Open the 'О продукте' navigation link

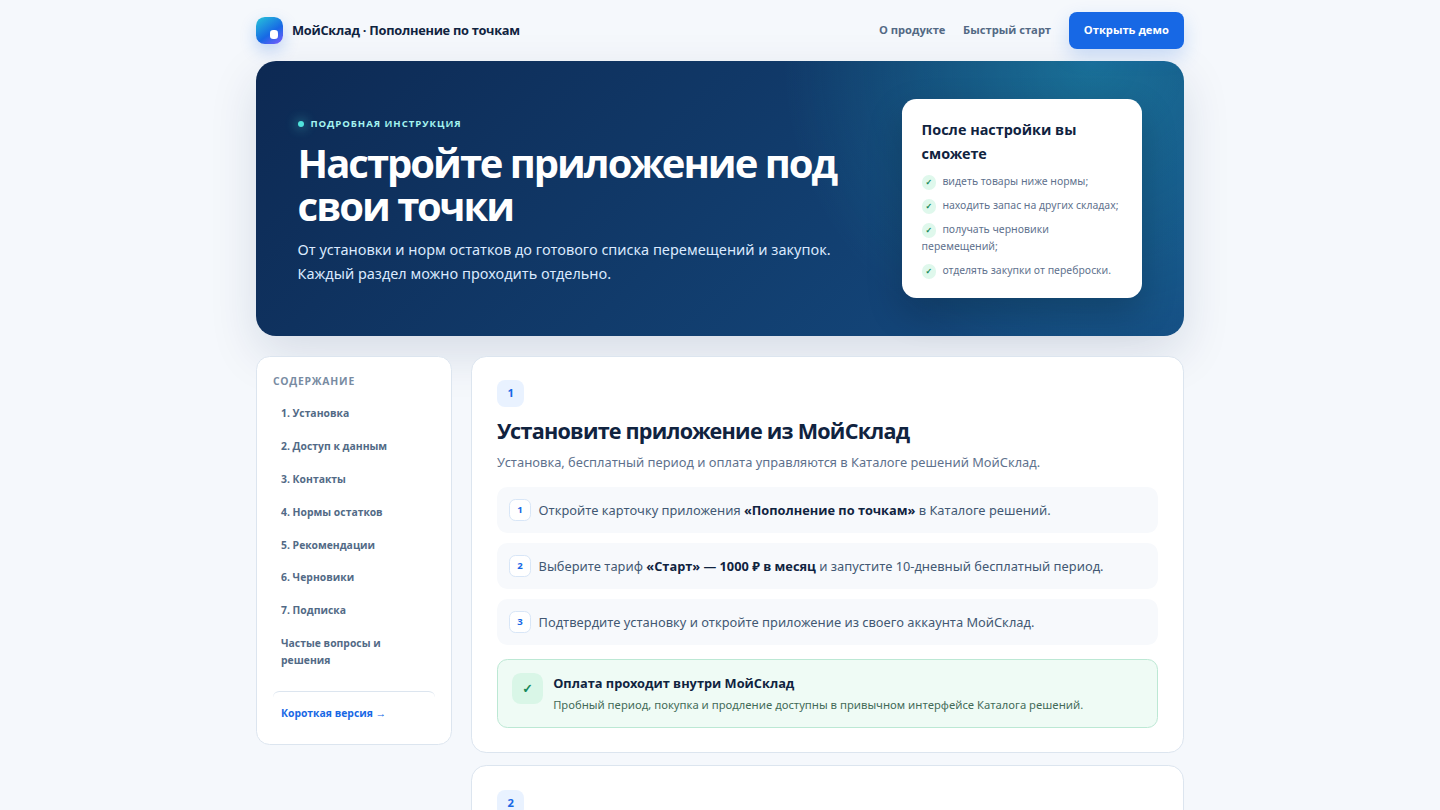point(912,30)
